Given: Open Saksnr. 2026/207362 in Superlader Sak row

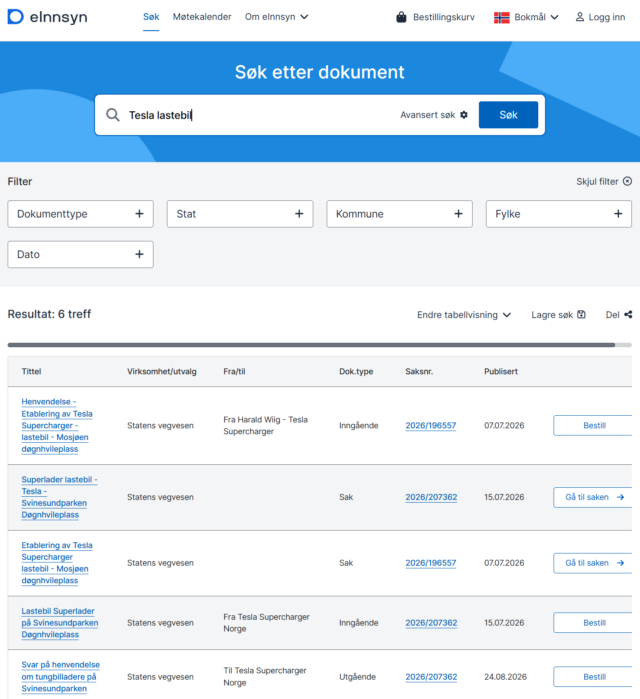Looking at the screenshot, I should point(431,497).
